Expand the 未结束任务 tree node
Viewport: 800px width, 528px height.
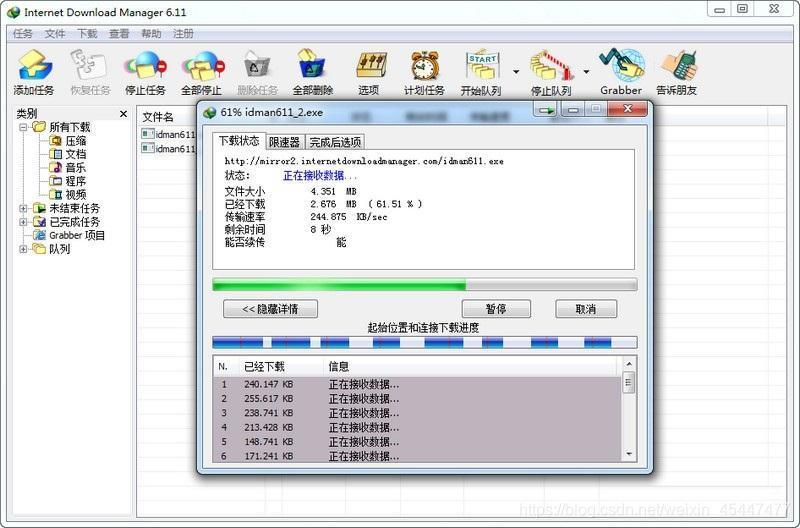[x=23, y=208]
